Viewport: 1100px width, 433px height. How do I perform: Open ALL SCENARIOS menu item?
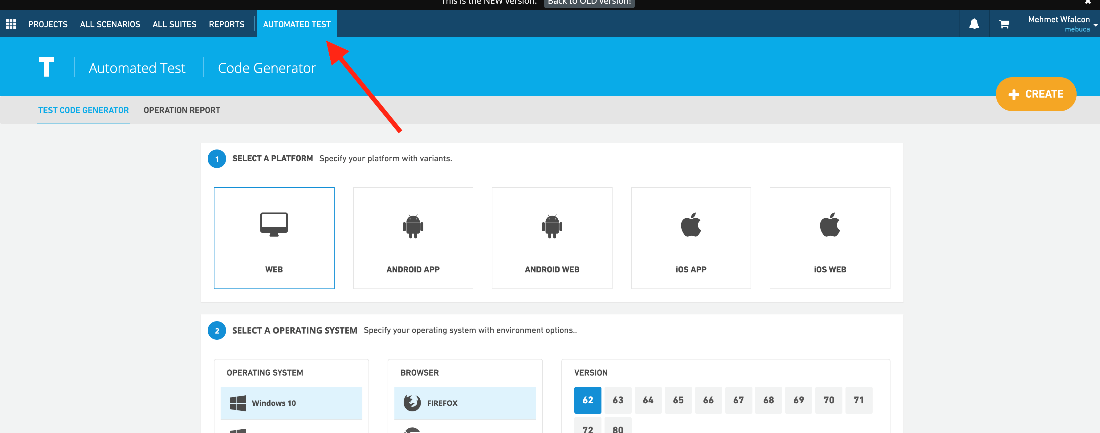pos(110,24)
